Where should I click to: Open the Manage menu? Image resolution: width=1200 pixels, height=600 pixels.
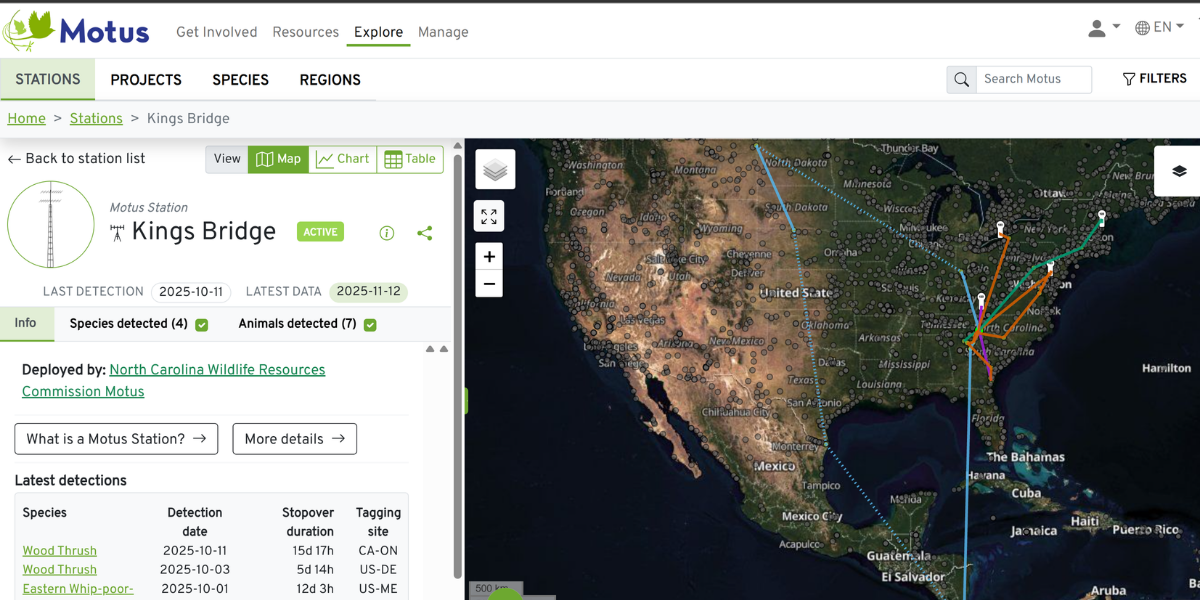[x=443, y=32]
